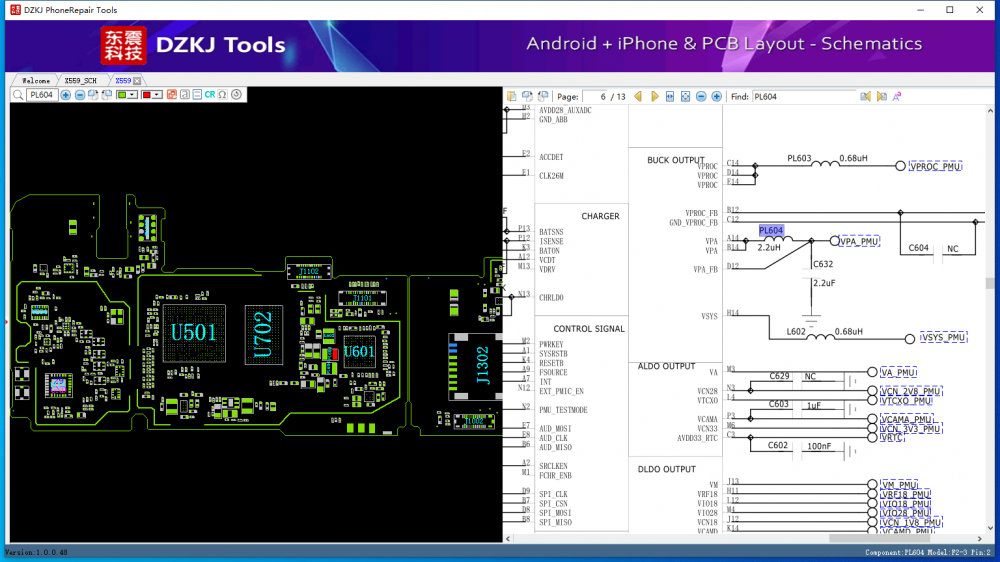Click the find previous result icon
Image resolution: width=1000 pixels, height=562 pixels.
click(866, 96)
